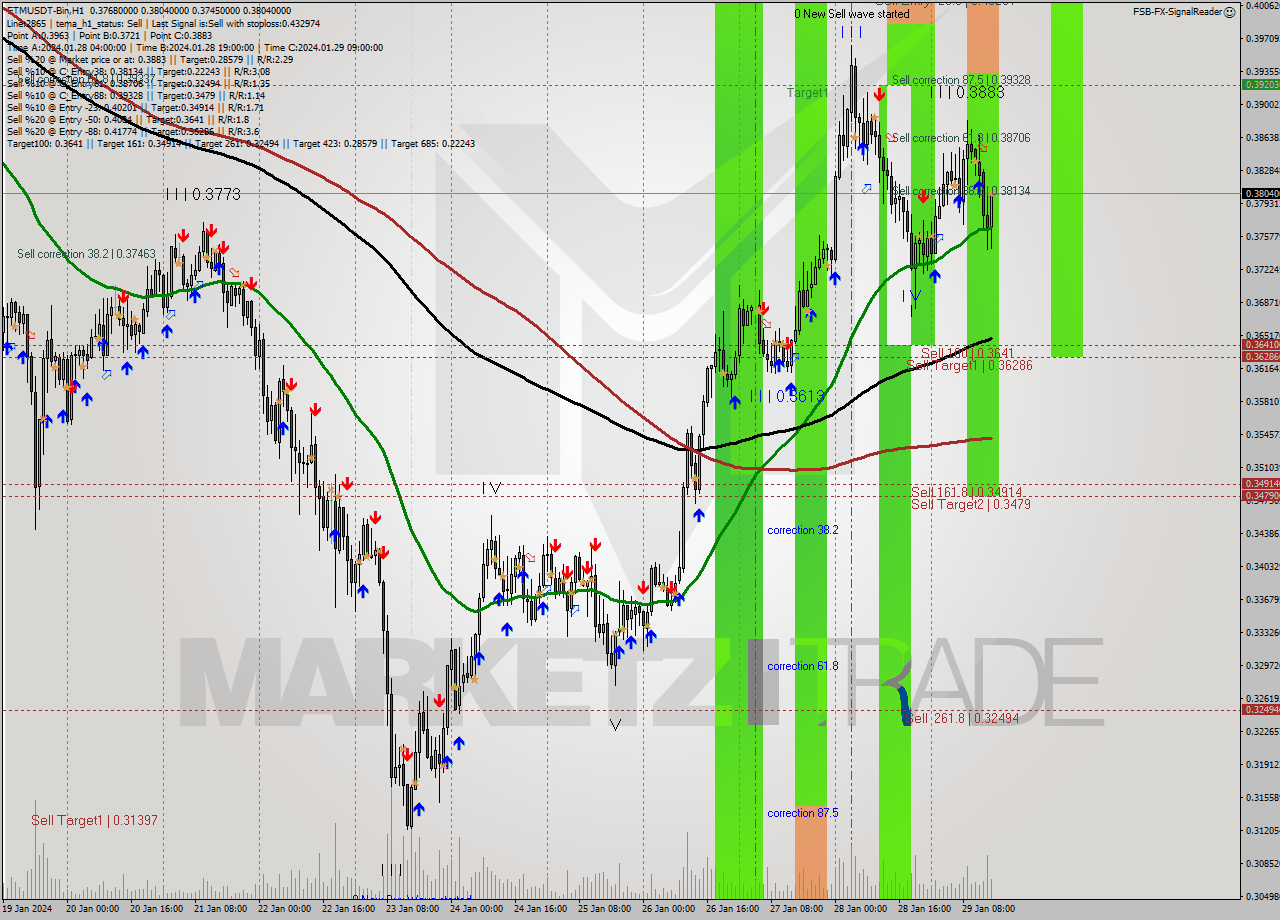Select 'Sell Target1 | 0.36286' label

(x=970, y=366)
